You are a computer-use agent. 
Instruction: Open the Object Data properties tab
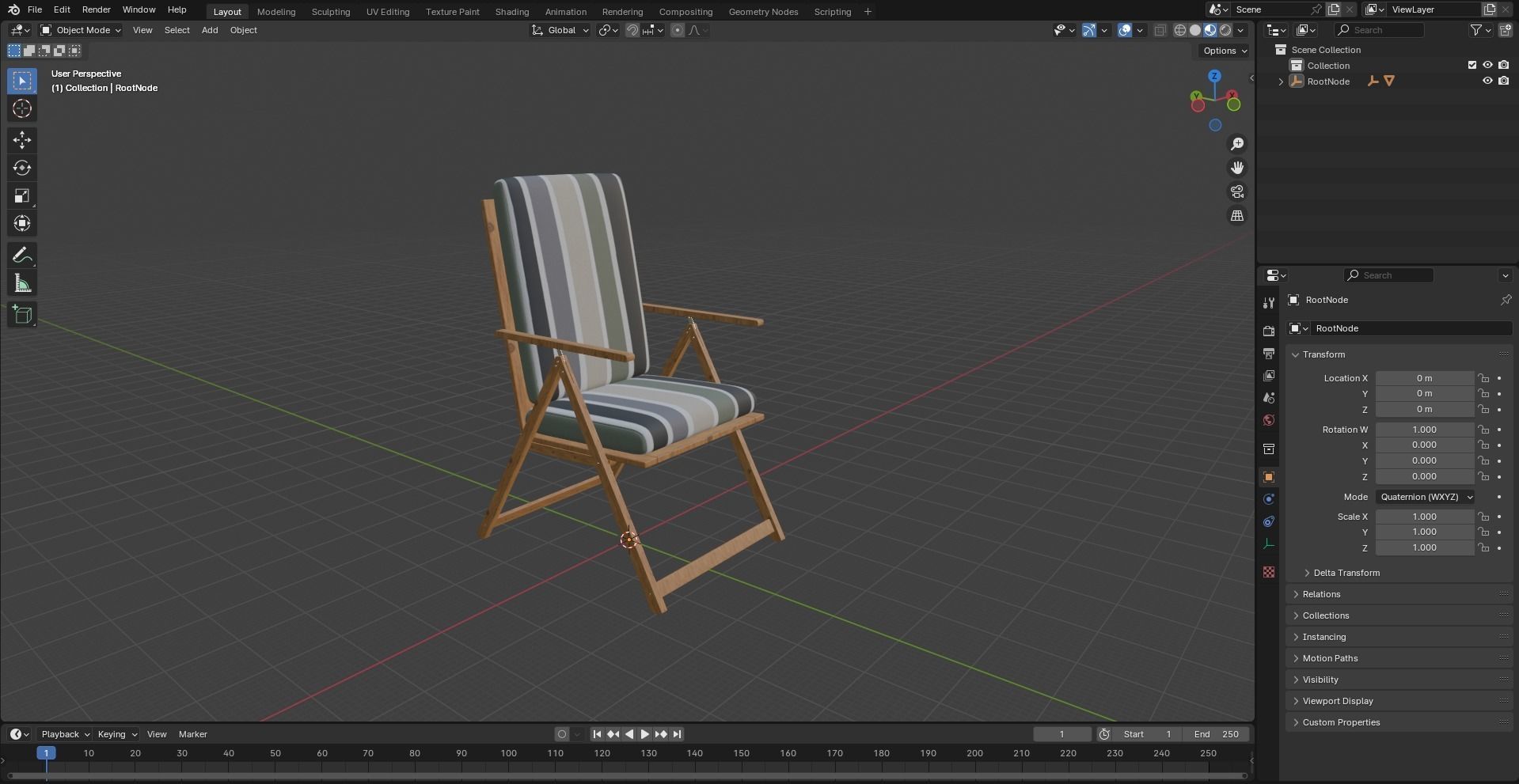tap(1269, 544)
